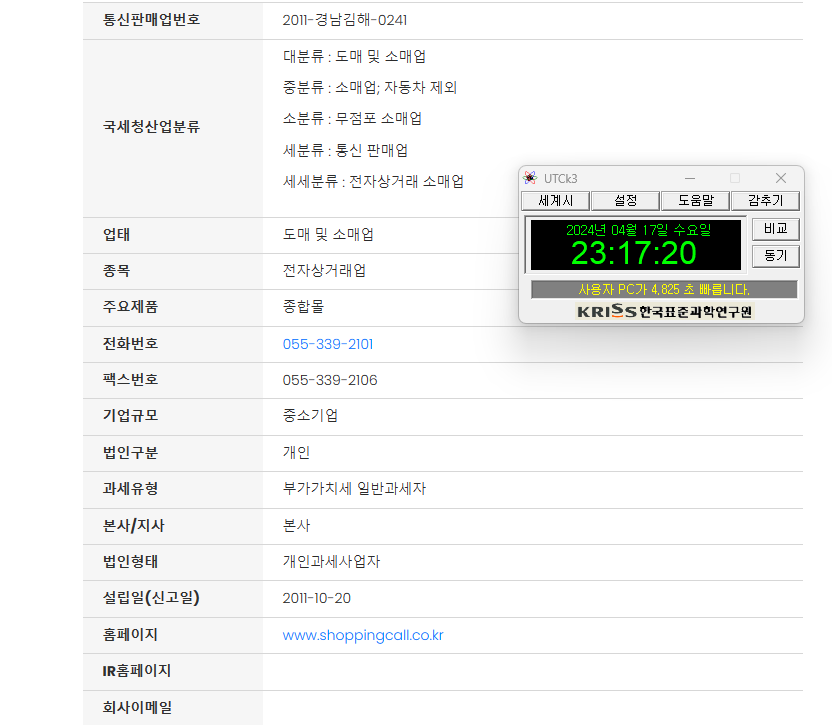This screenshot has height=725, width=832.
Task: Open the phone number link 055-339-2101
Action: [x=328, y=344]
